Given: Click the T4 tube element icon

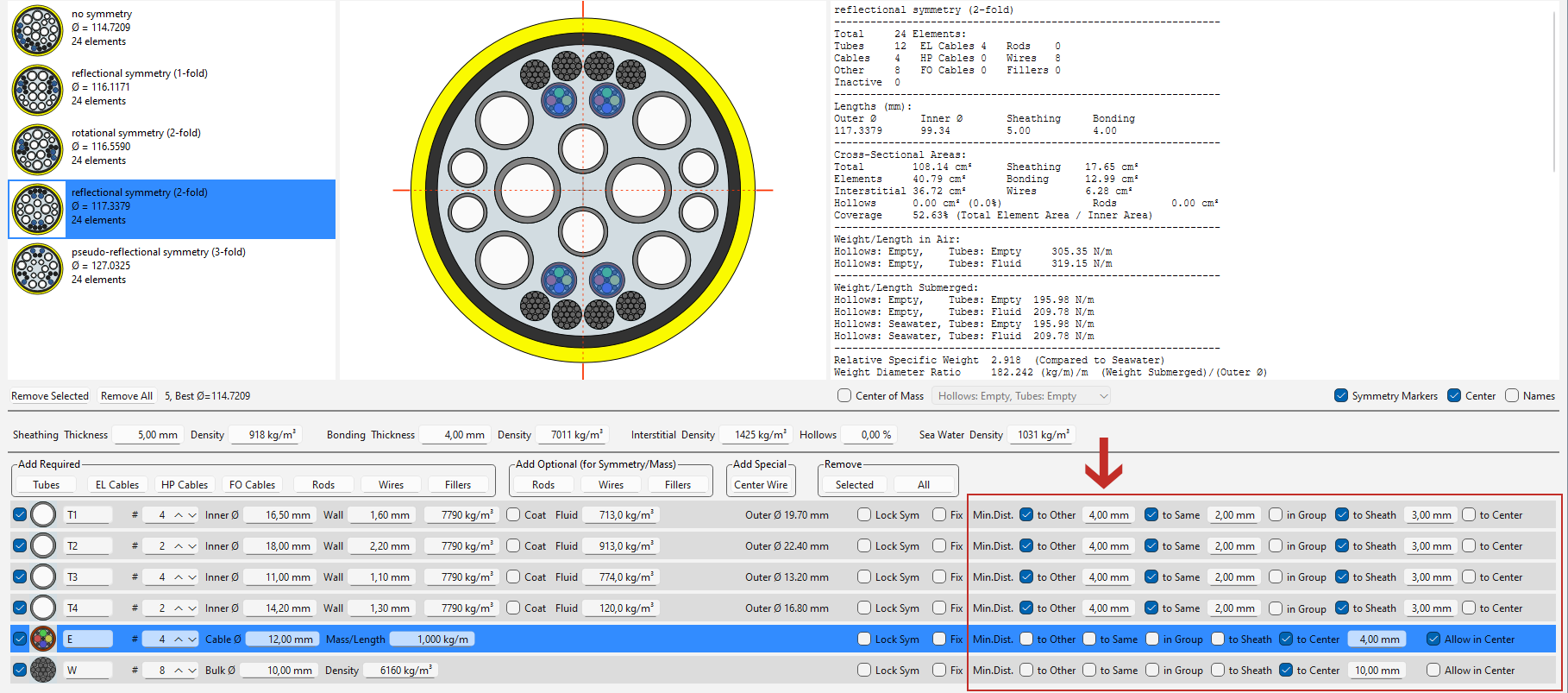Looking at the screenshot, I should (43, 608).
